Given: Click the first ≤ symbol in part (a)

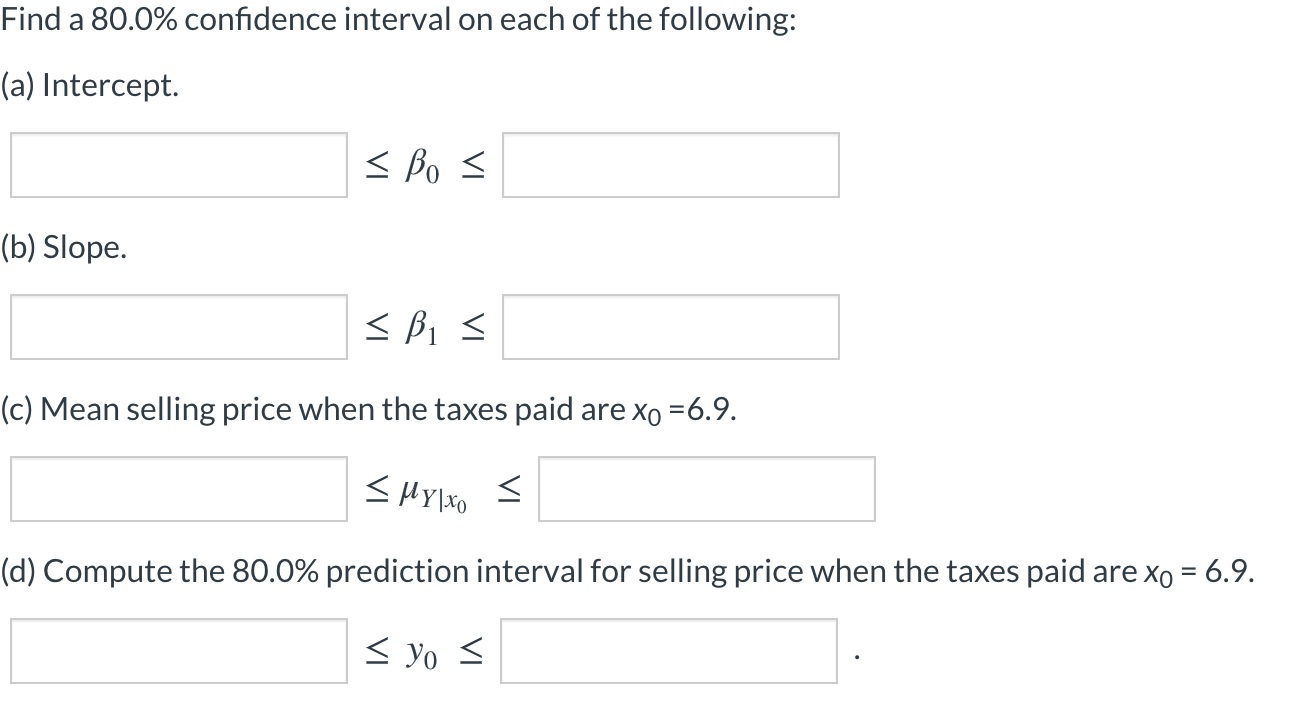Looking at the screenshot, I should coord(376,165).
